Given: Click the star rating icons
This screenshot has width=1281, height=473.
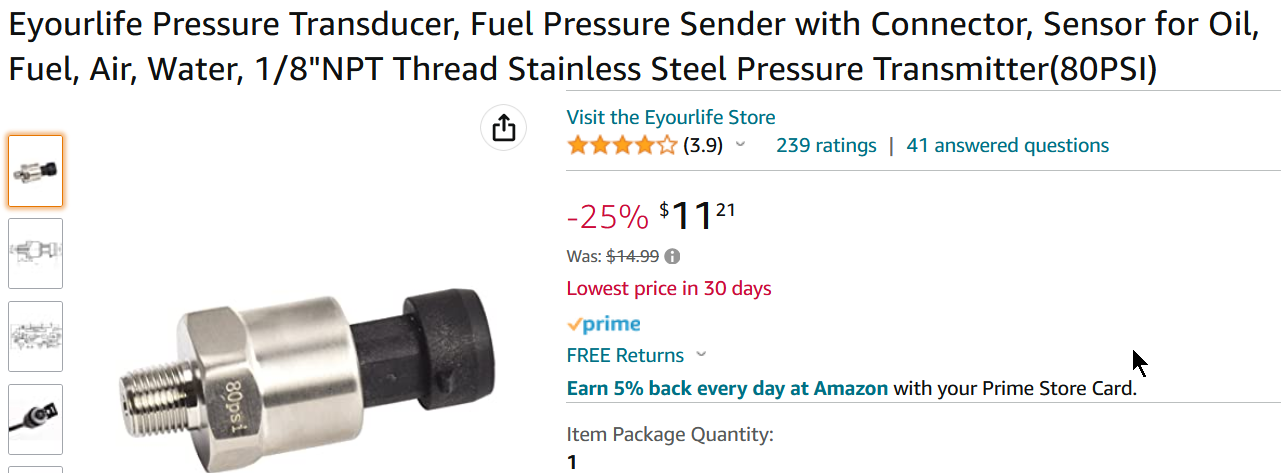Looking at the screenshot, I should pyautogui.click(x=622, y=146).
